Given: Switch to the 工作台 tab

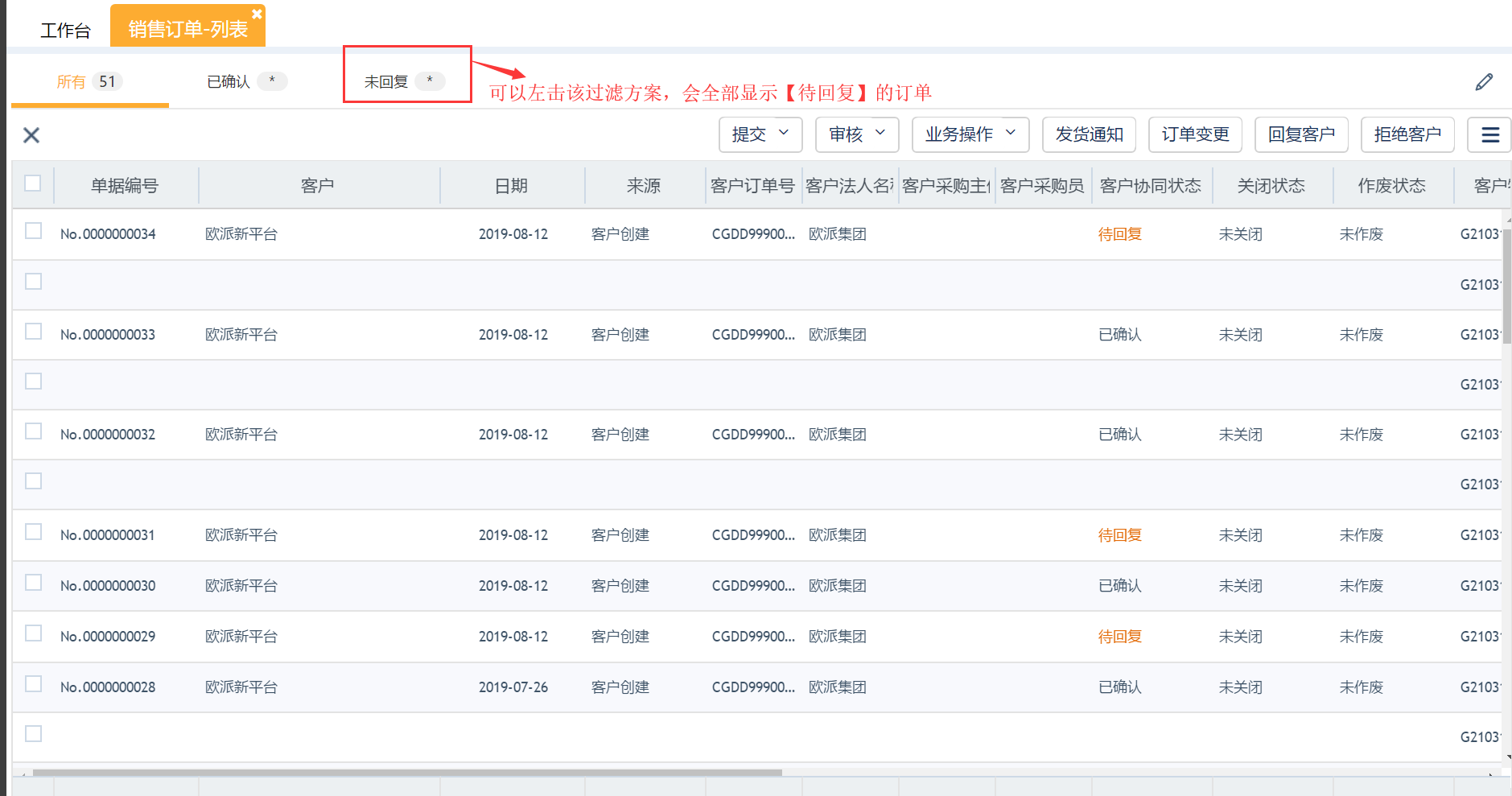Looking at the screenshot, I should (x=65, y=31).
